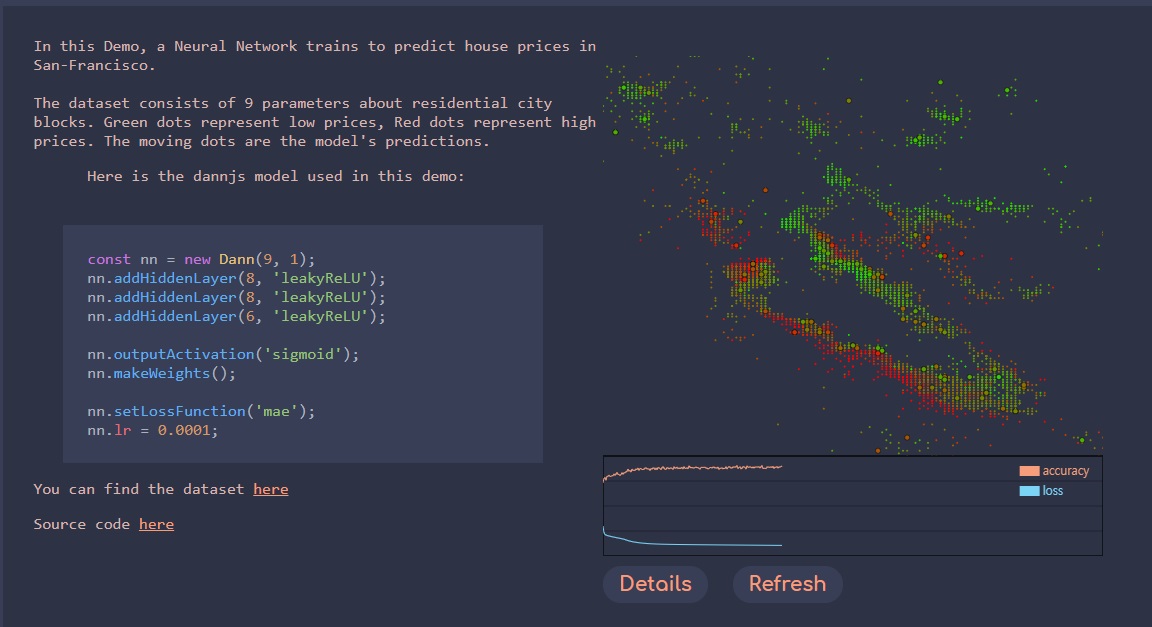Click the code line "nn.addHiddenLayer(6, 'leakyReLU');"
Viewport: 1152px width, 627px height.
pos(236,317)
